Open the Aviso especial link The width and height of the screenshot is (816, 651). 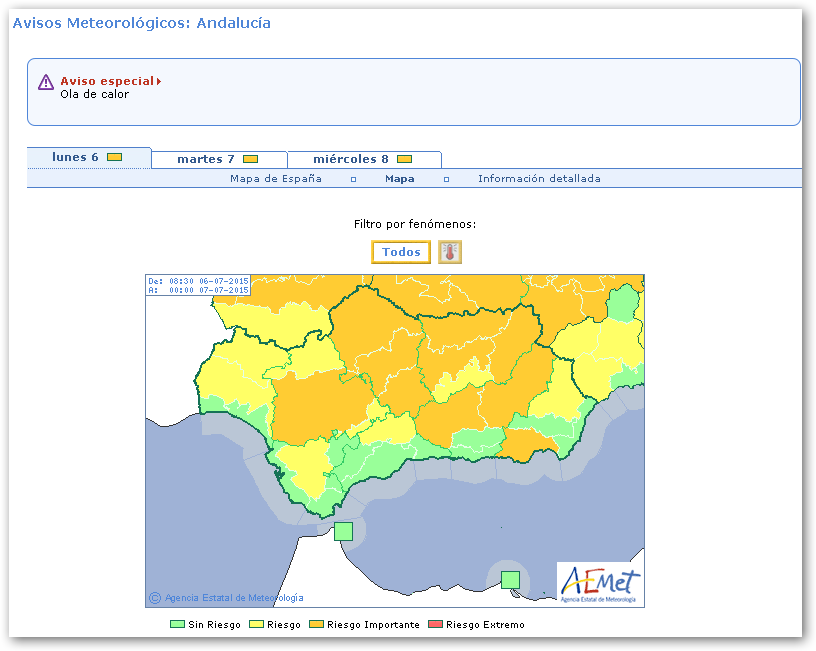click(x=106, y=81)
